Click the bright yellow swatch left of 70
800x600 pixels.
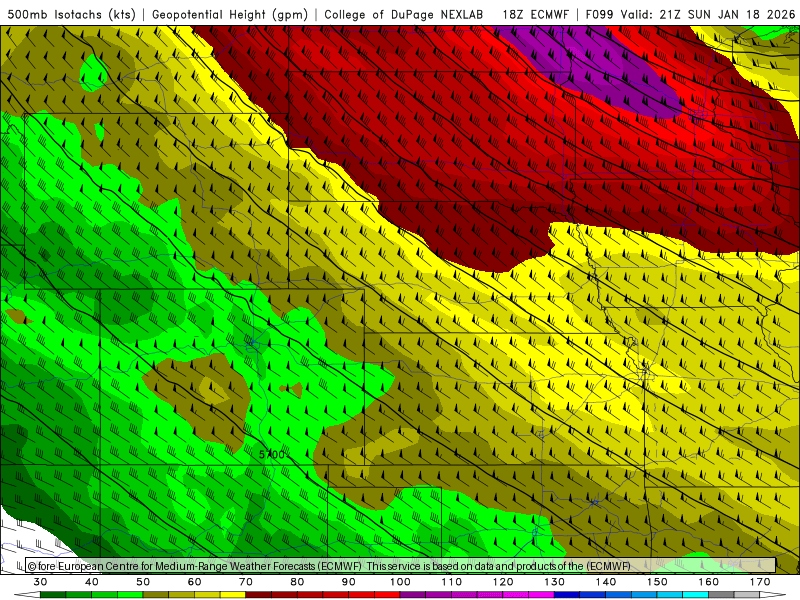pos(233,595)
